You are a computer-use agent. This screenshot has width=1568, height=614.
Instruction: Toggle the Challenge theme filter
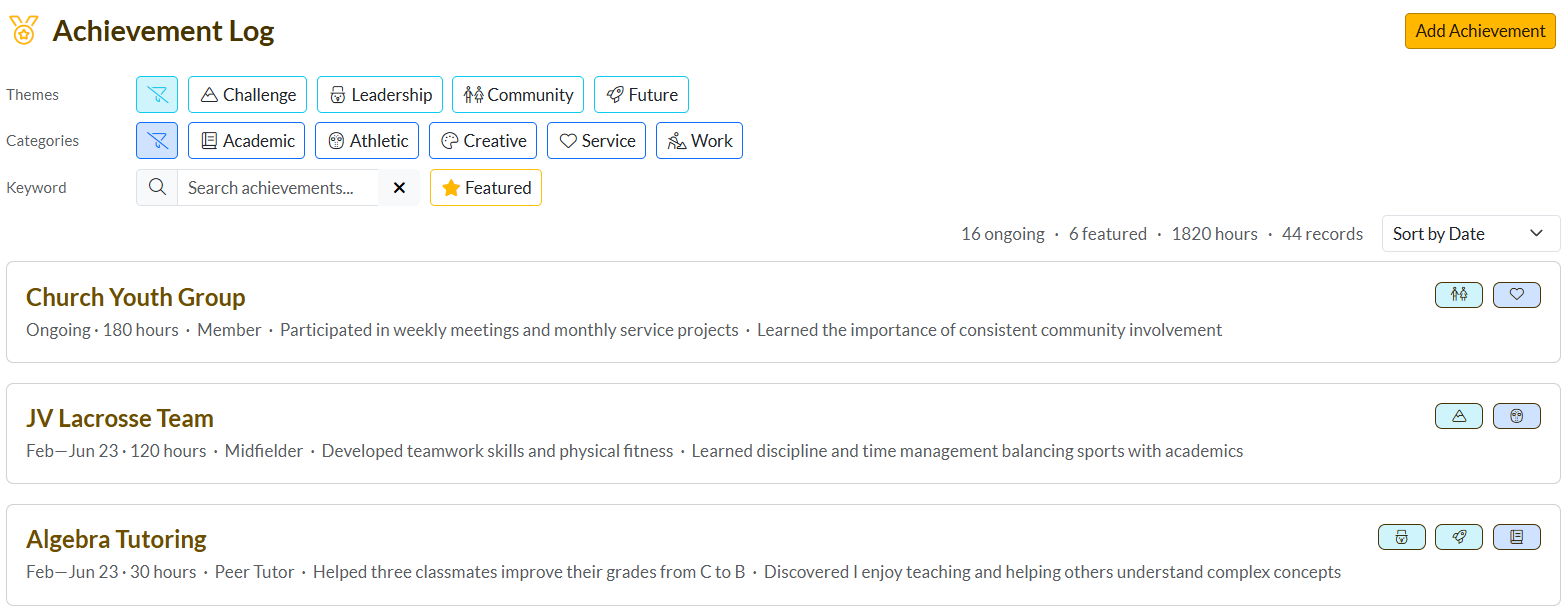(248, 95)
